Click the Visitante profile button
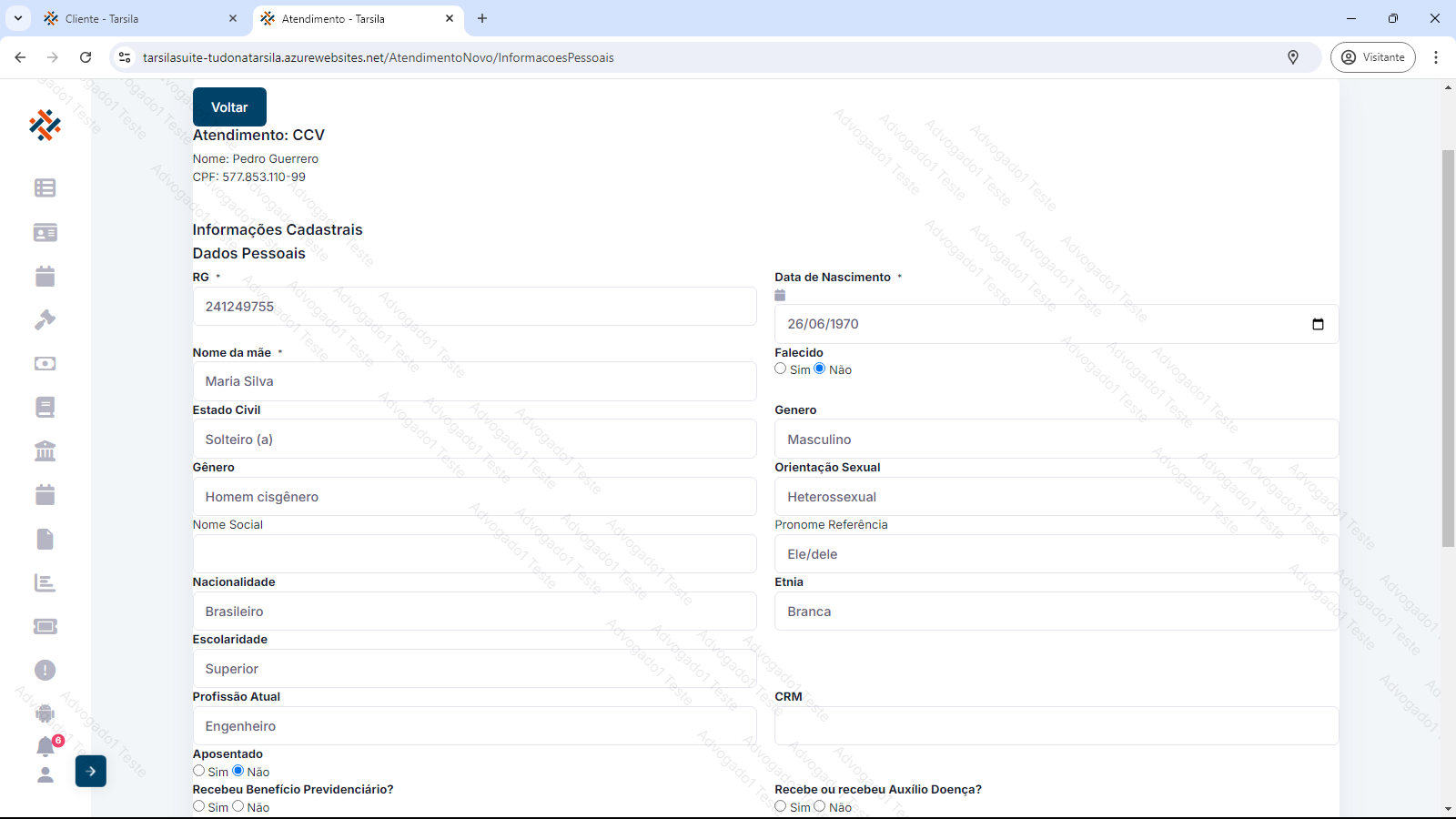Screen dimensions: 1456x819 (1372, 57)
